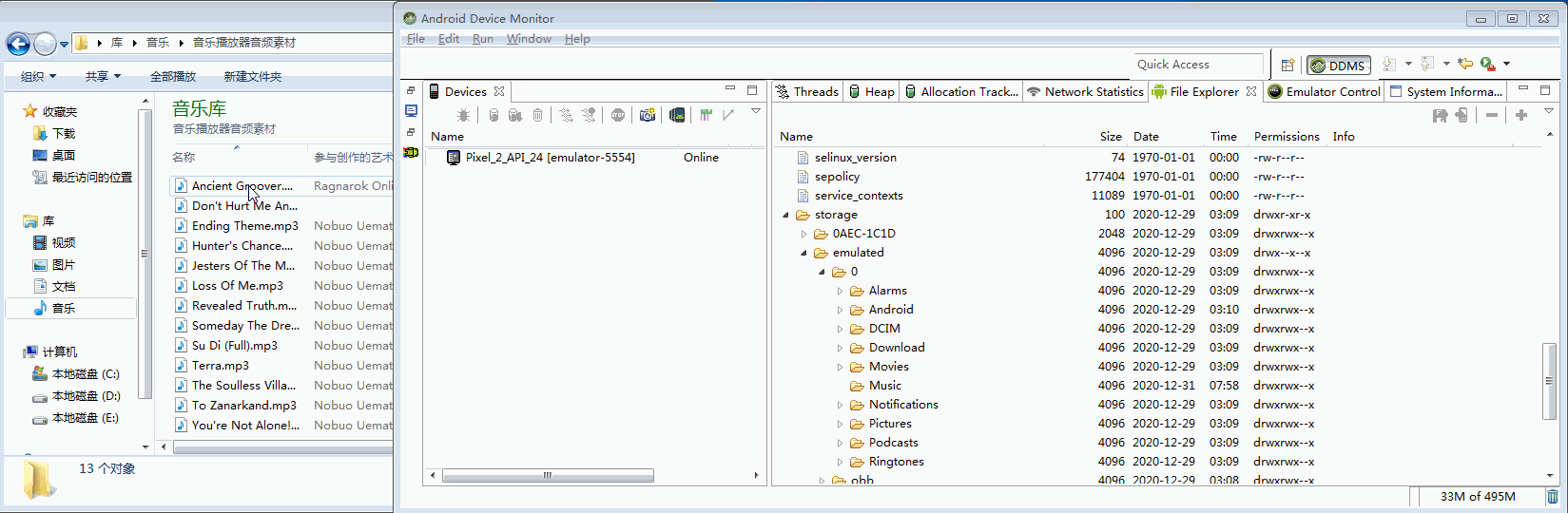Click the Systrace capture icon
1568x513 pixels.
coord(706,115)
